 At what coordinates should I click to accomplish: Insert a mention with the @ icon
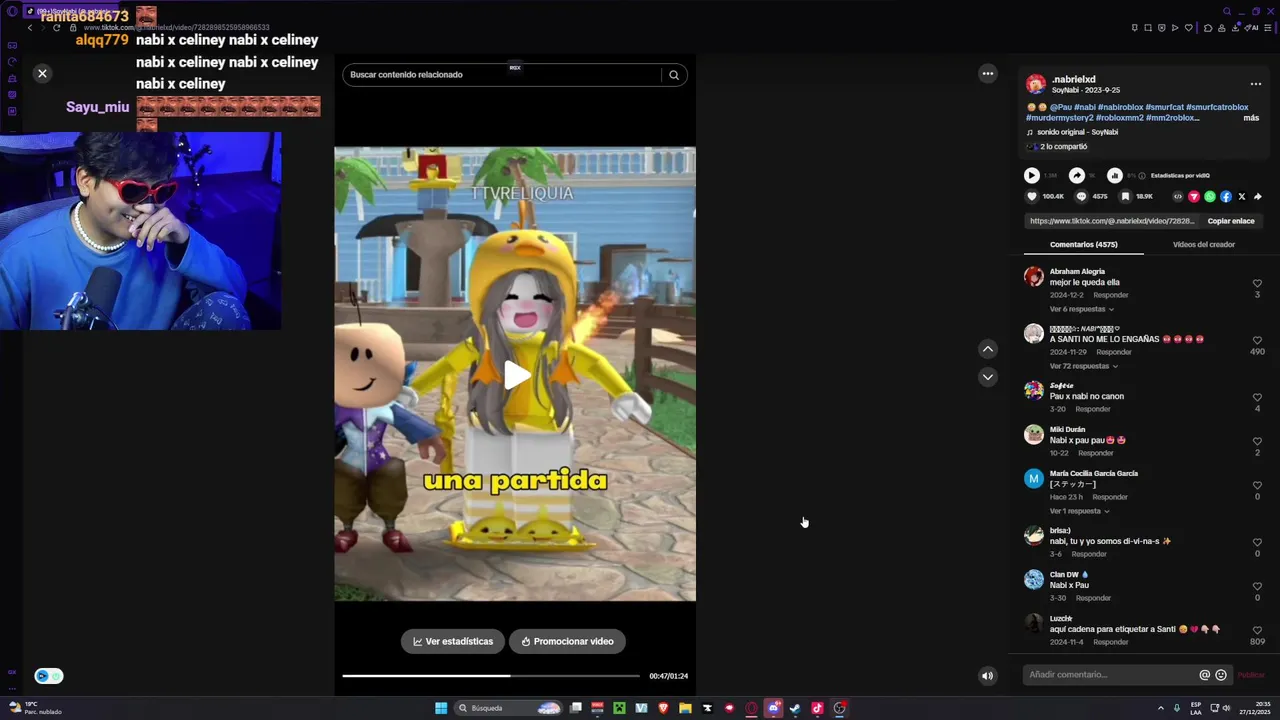pos(1205,675)
